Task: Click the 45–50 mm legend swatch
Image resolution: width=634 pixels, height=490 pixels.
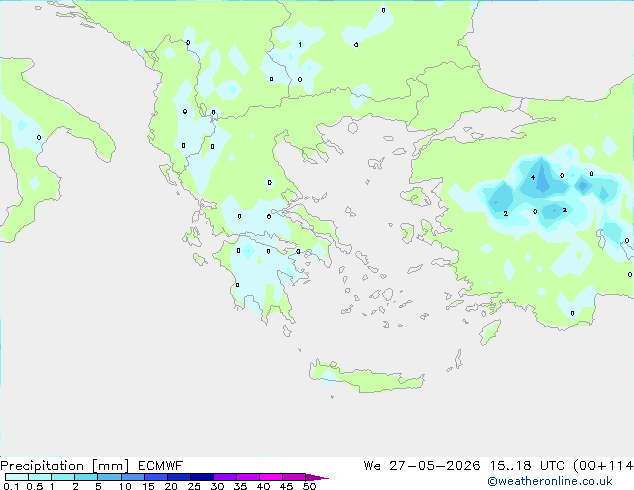Action: pos(294,477)
